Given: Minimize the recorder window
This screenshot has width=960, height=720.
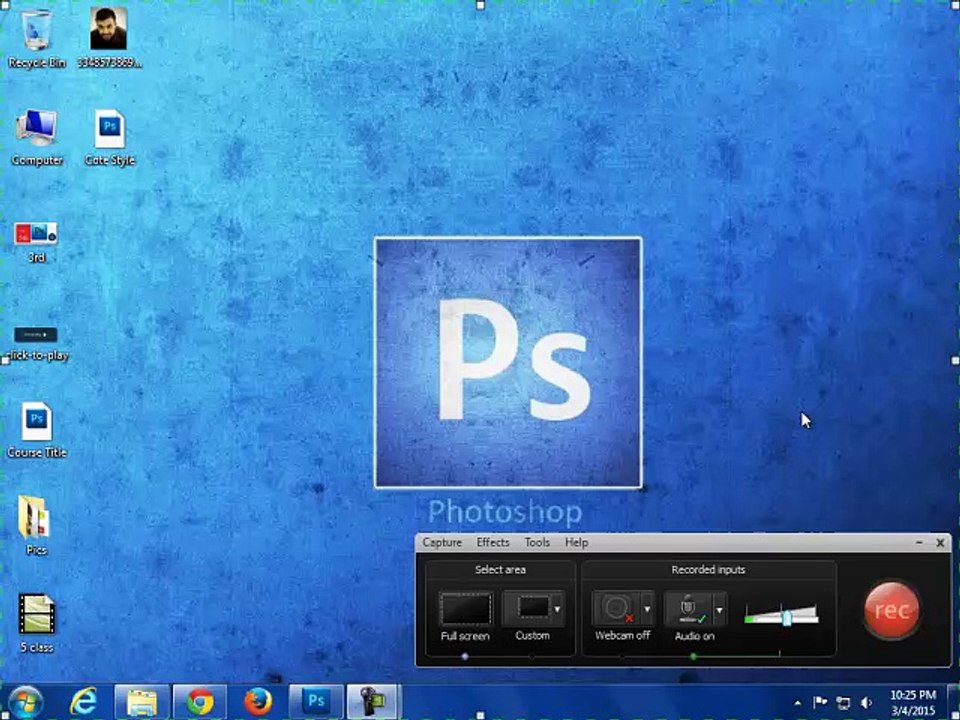Looking at the screenshot, I should (x=919, y=542).
